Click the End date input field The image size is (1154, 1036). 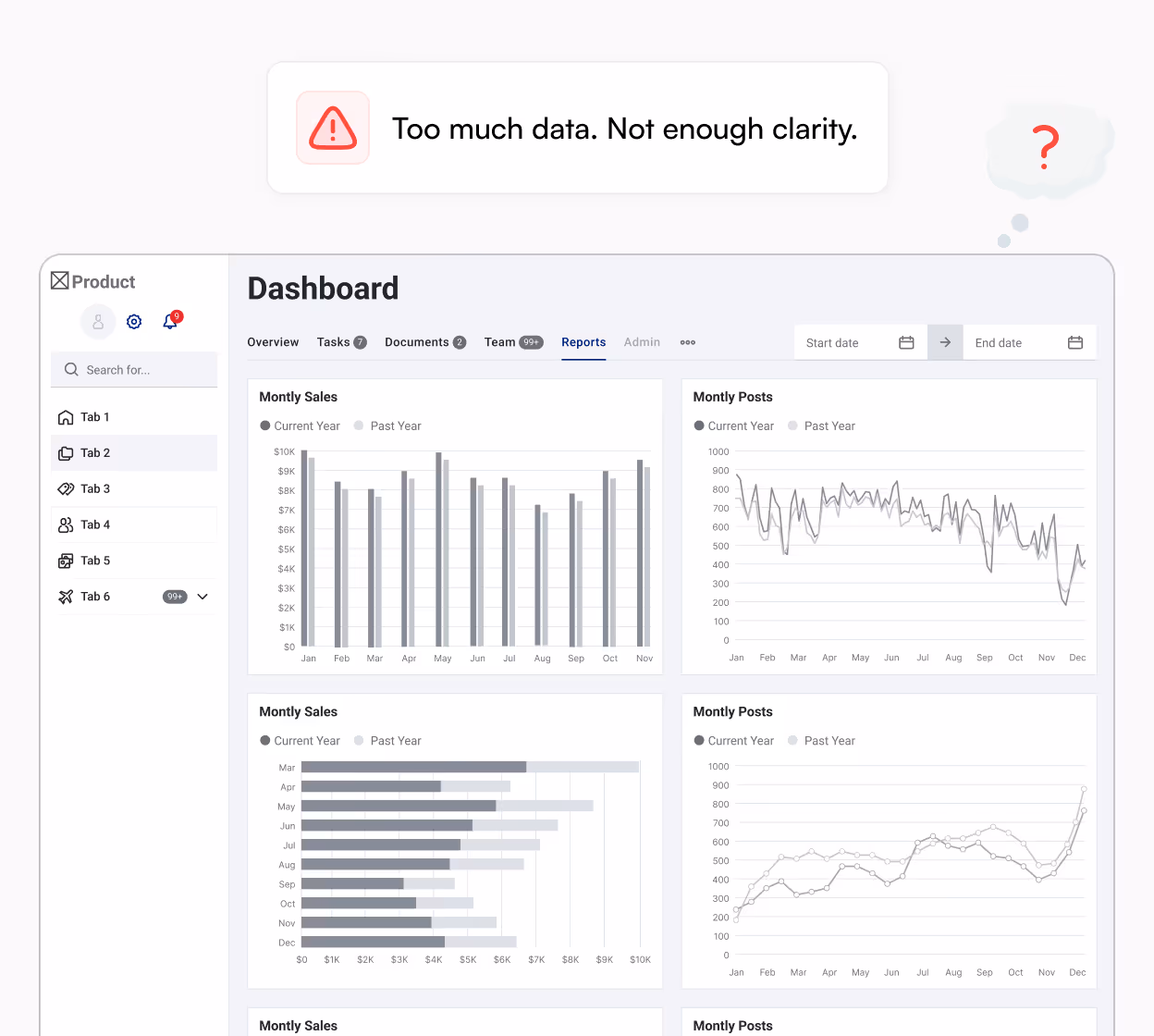(1030, 342)
